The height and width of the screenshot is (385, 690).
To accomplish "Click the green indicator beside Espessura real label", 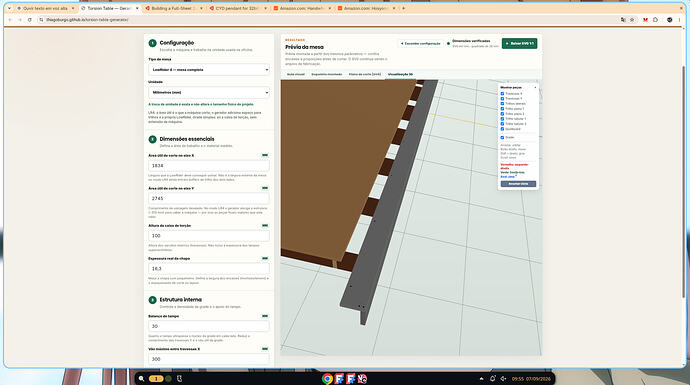I will 265,258.
